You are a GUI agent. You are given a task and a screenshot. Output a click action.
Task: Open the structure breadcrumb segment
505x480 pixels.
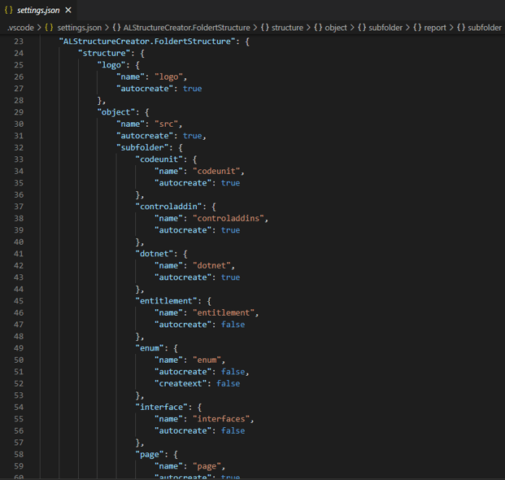[x=287, y=28]
